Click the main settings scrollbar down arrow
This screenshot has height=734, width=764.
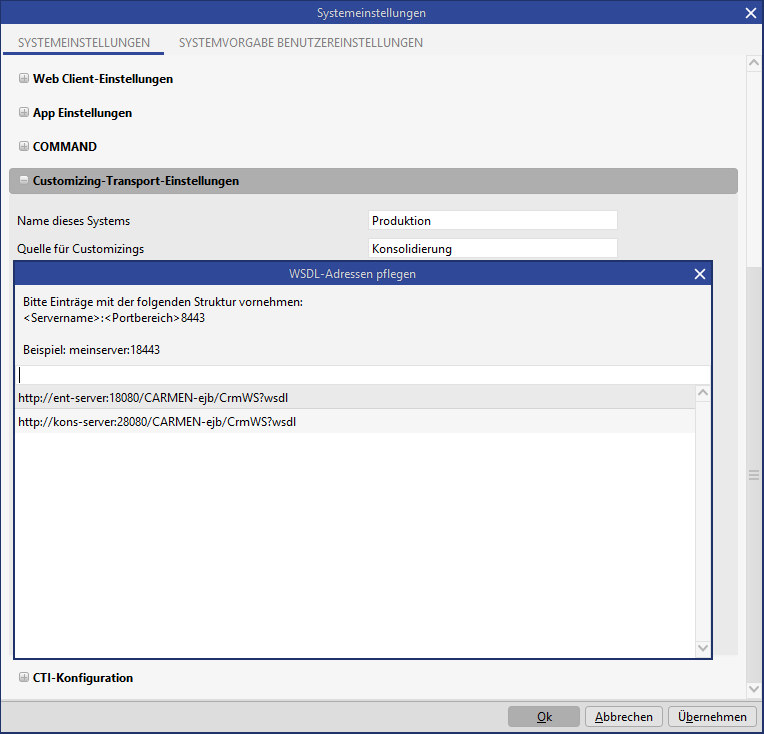754,689
